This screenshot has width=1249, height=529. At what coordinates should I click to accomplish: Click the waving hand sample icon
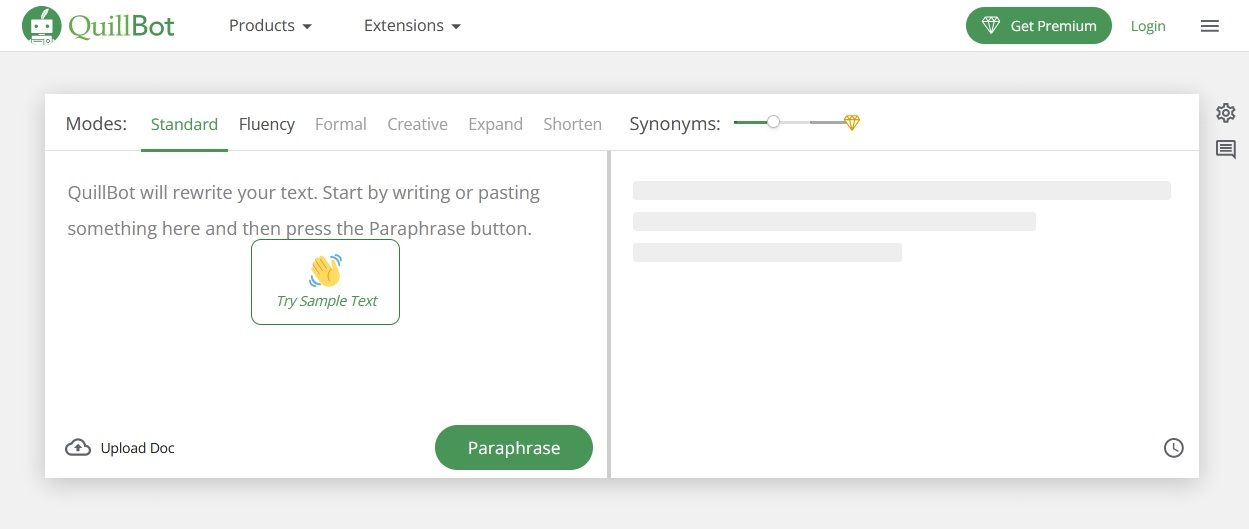[x=325, y=271]
